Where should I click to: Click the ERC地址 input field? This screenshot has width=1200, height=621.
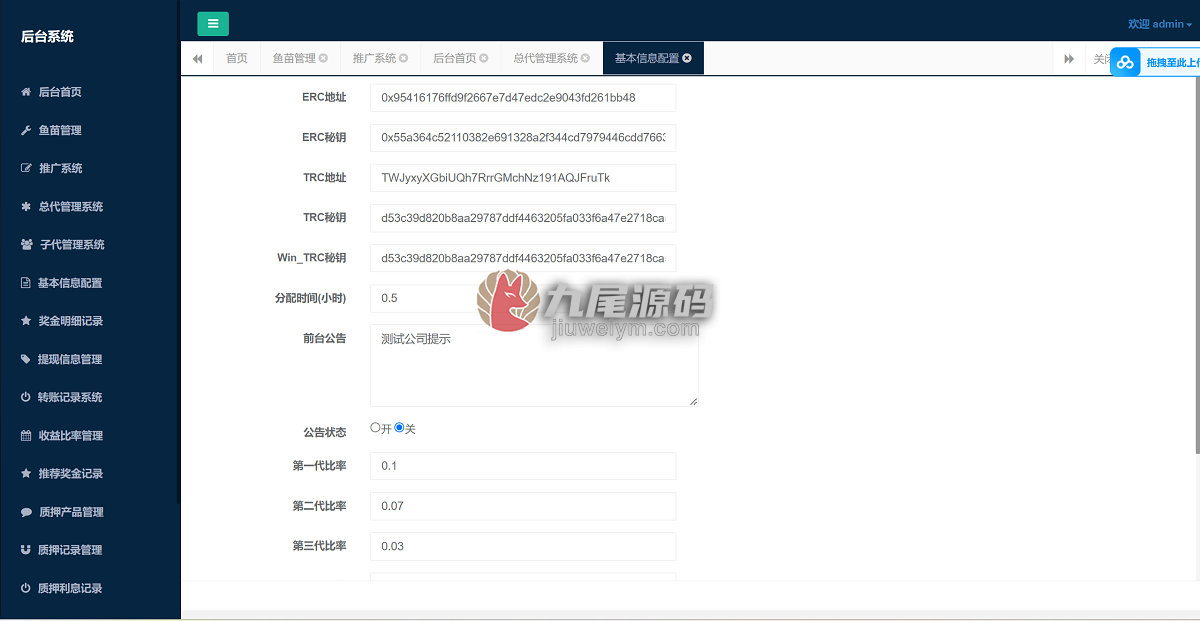523,98
